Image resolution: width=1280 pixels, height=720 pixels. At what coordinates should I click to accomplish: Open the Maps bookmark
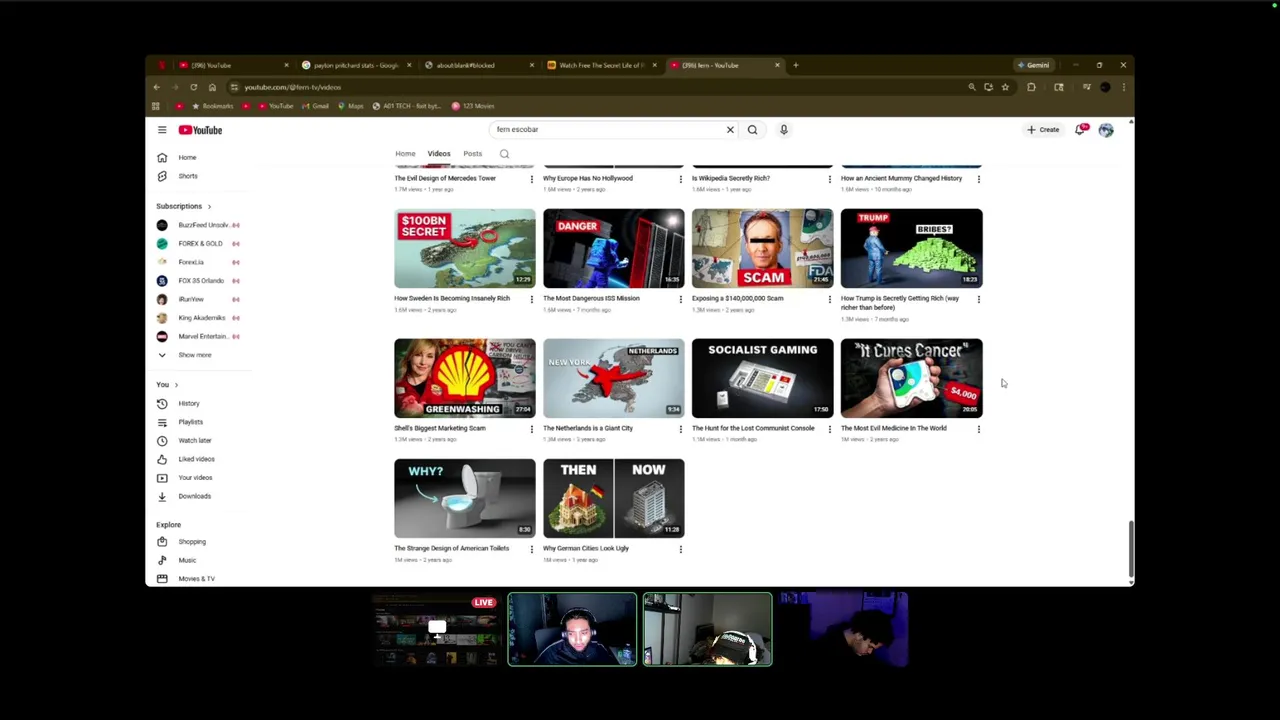(x=351, y=106)
